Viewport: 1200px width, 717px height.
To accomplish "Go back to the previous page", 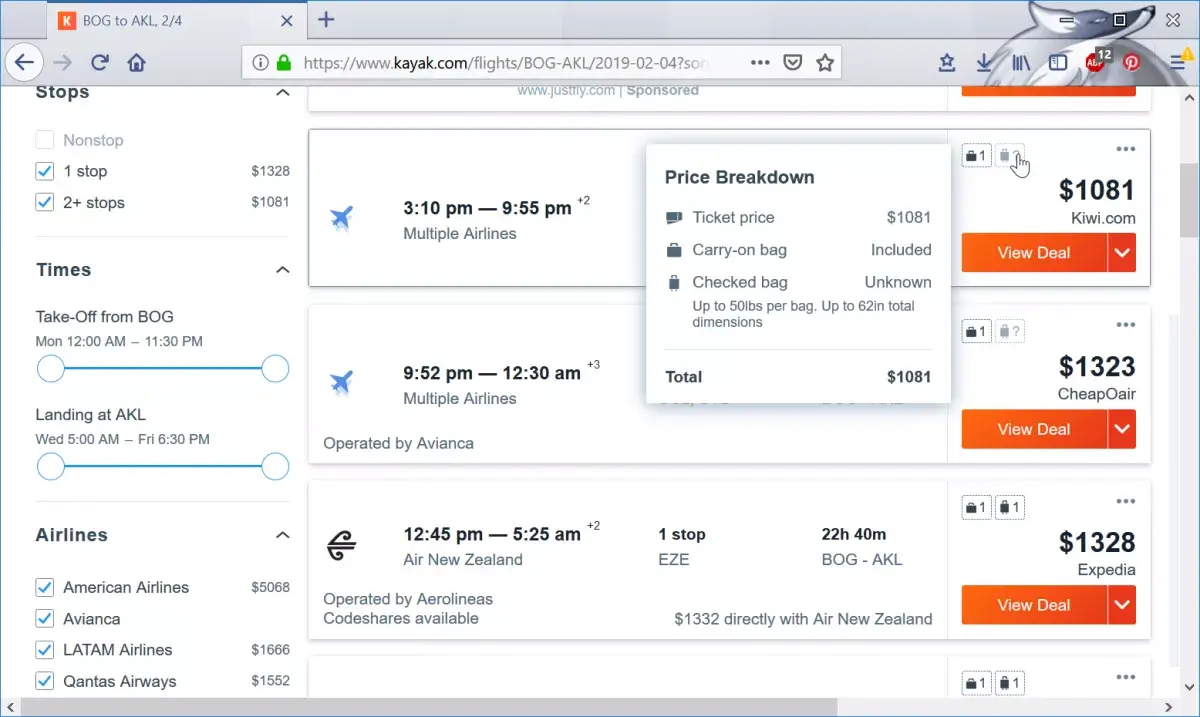I will (x=24, y=62).
